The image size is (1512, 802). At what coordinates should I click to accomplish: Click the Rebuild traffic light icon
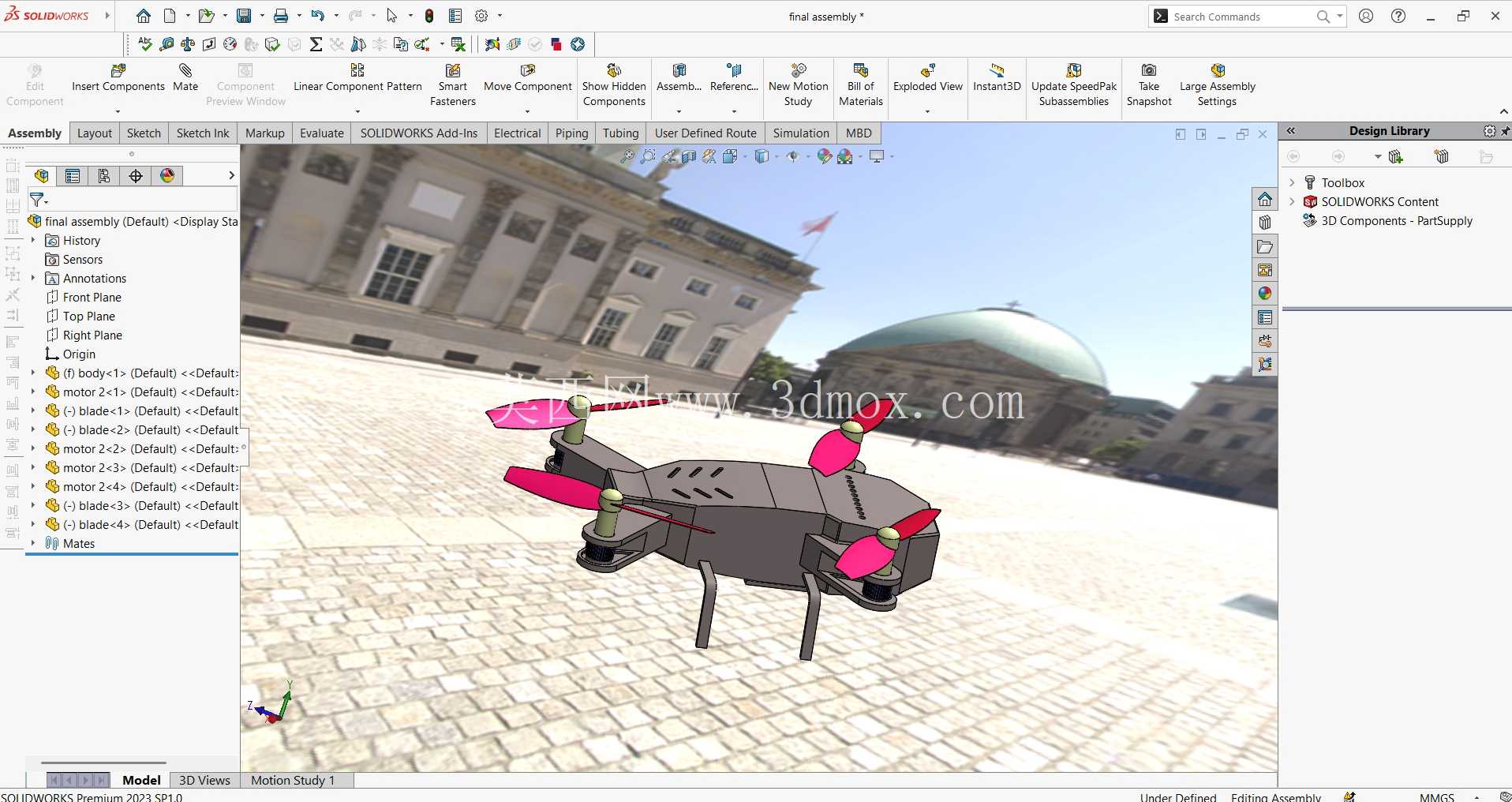pos(429,16)
